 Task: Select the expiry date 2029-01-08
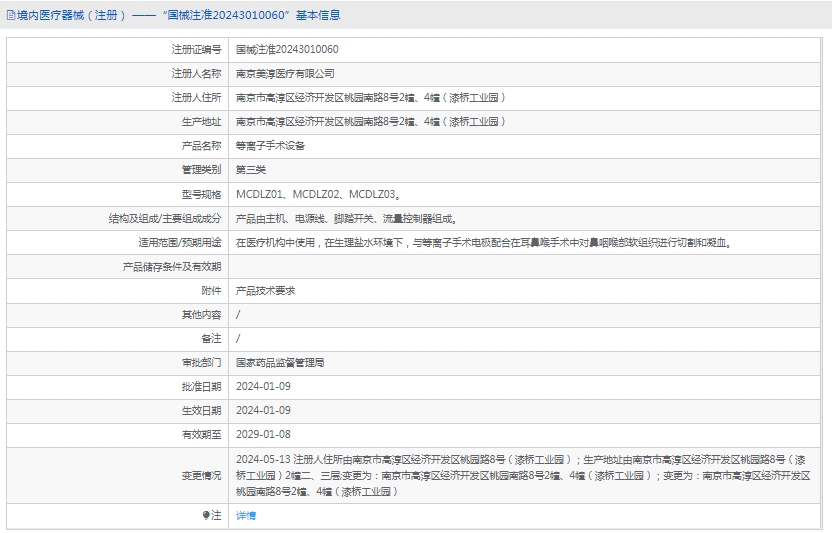263,434
